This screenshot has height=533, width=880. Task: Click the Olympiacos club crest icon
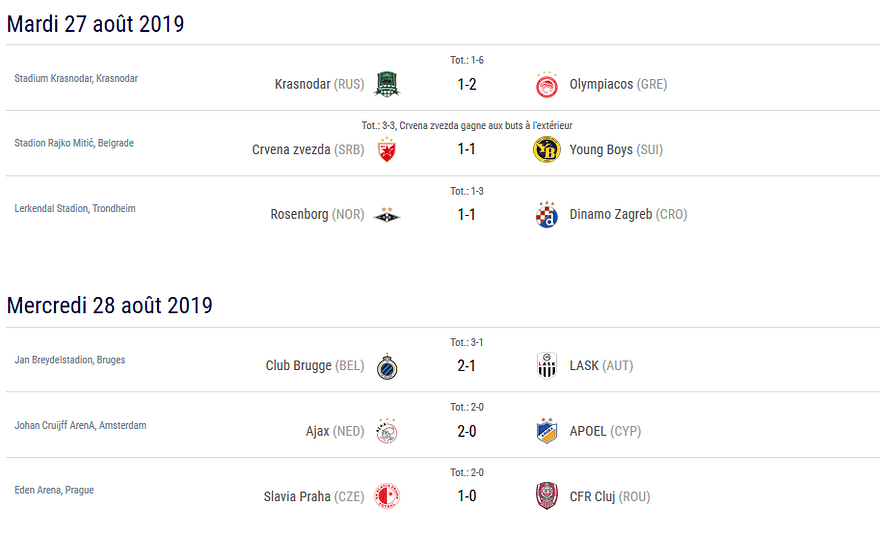[546, 84]
